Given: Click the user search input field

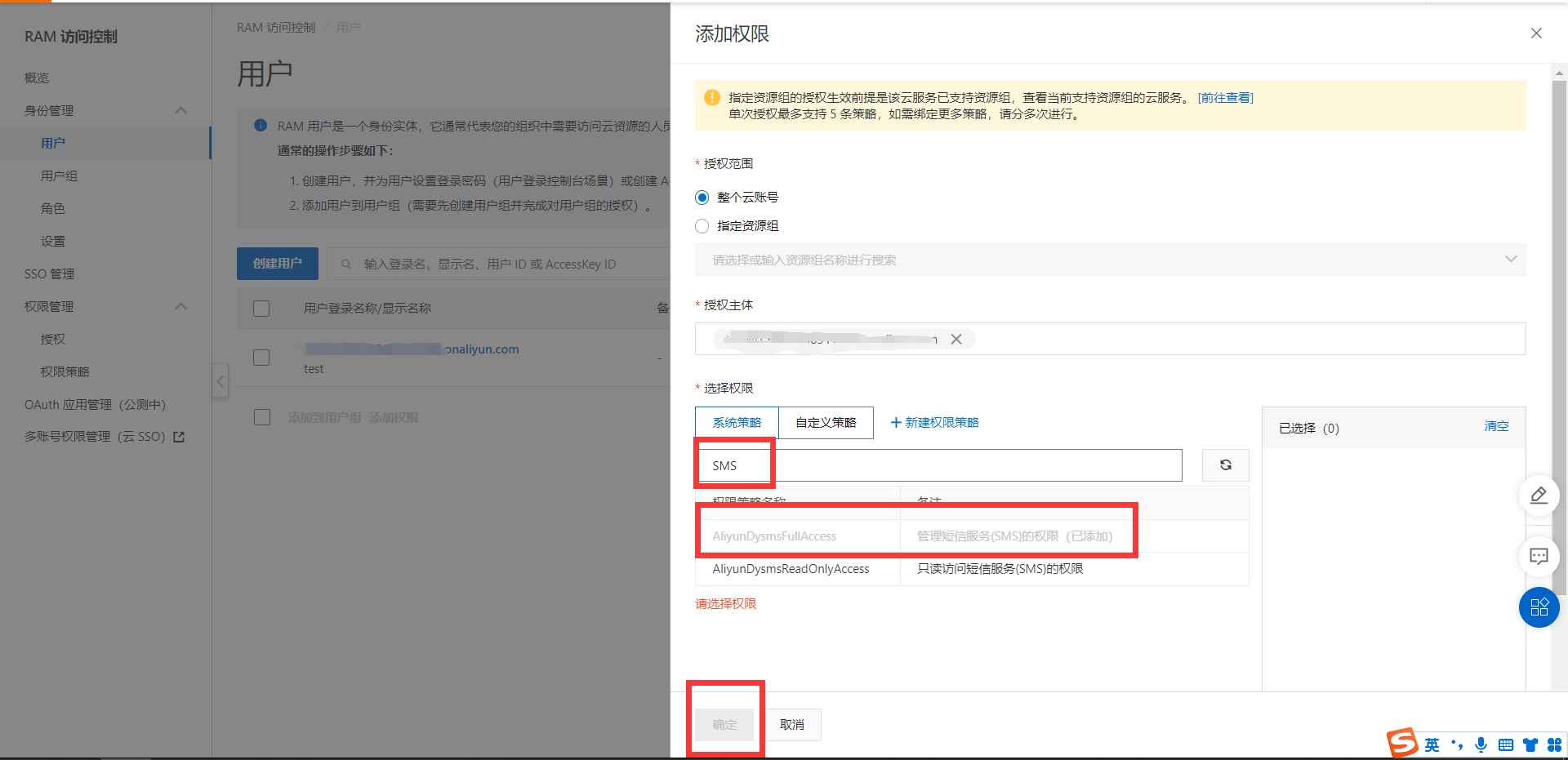Looking at the screenshot, I should (x=498, y=264).
